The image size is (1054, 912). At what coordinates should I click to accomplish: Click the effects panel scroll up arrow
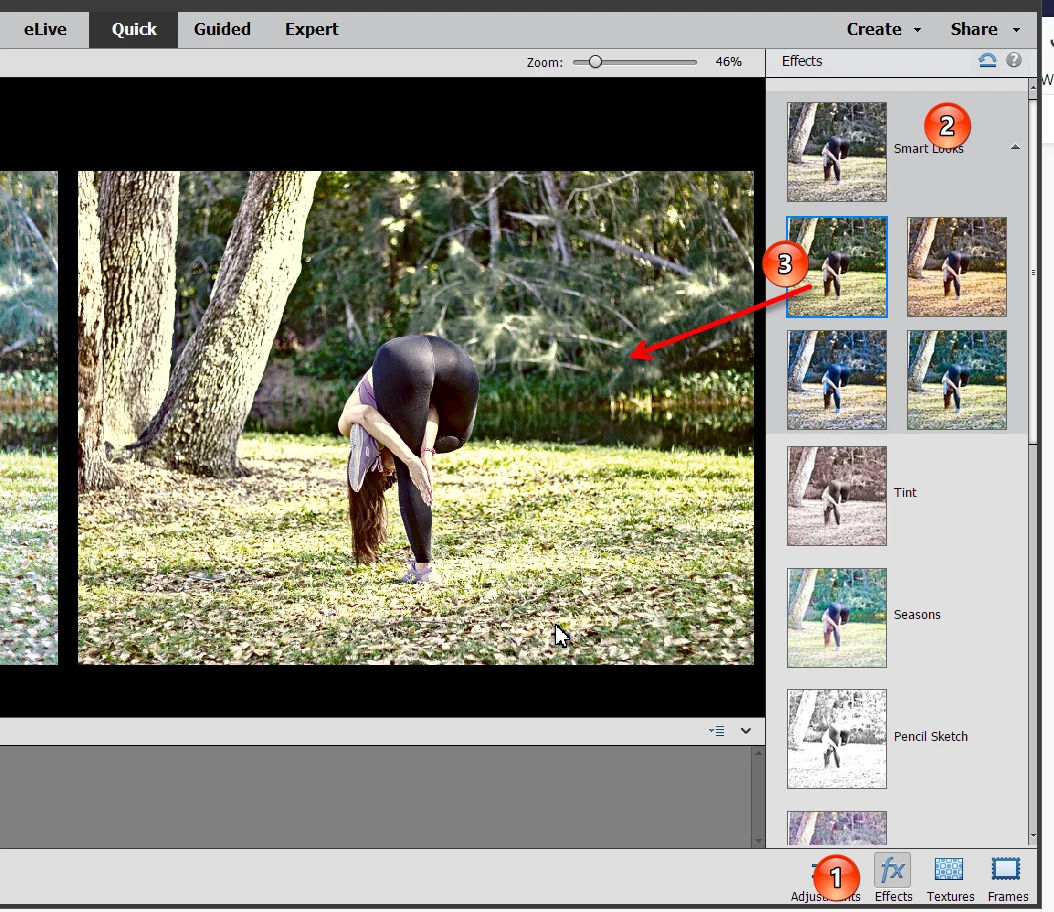coord(1033,87)
